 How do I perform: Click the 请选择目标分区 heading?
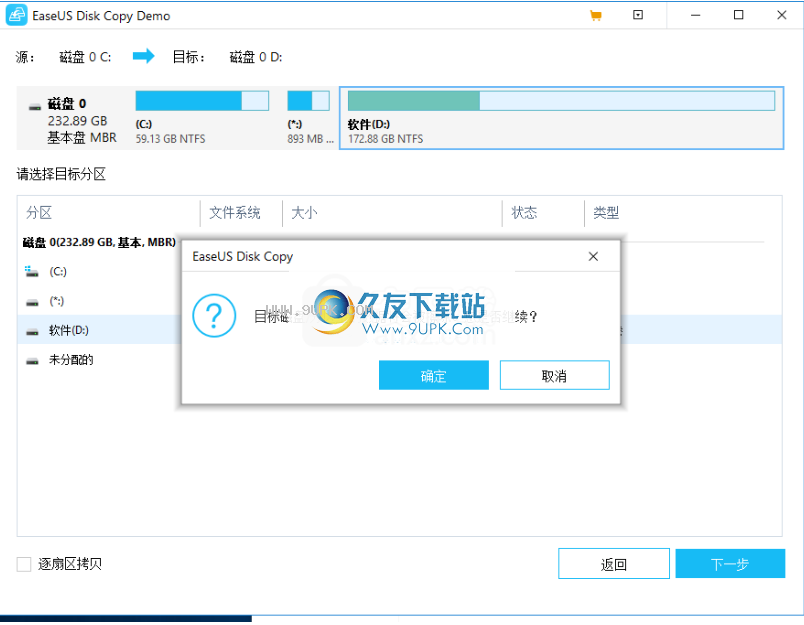point(61,174)
